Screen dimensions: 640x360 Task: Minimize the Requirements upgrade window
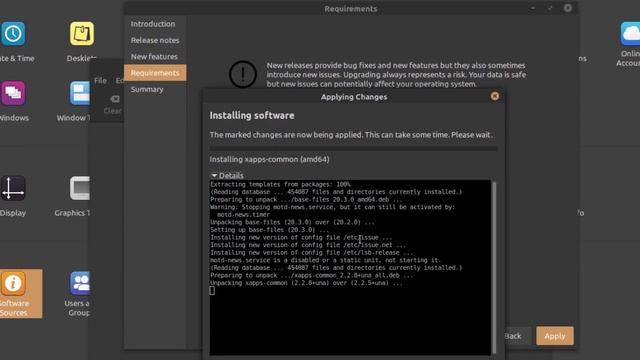[x=533, y=8]
